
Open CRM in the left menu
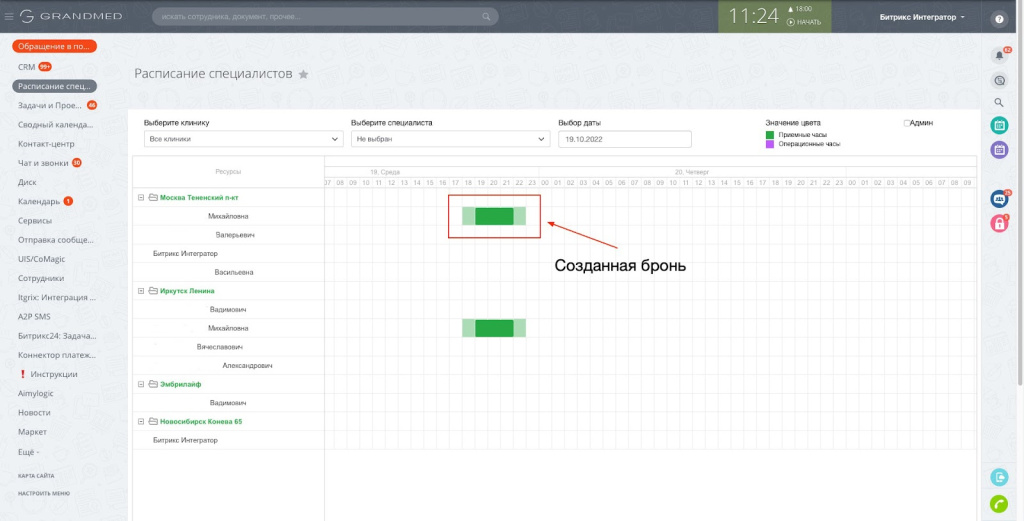coord(26,67)
